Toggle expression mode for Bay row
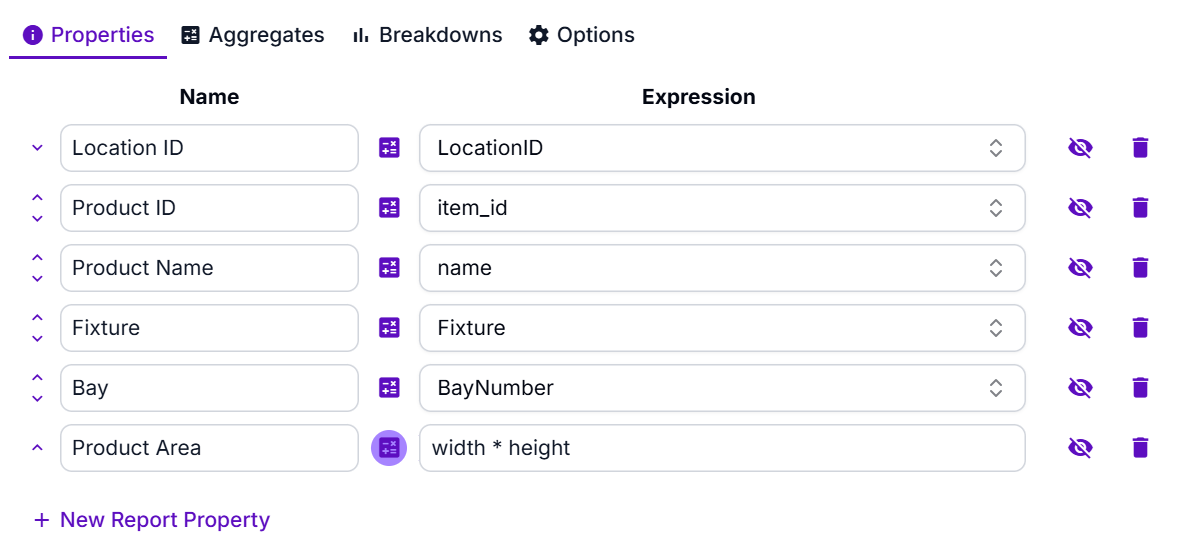 click(389, 388)
